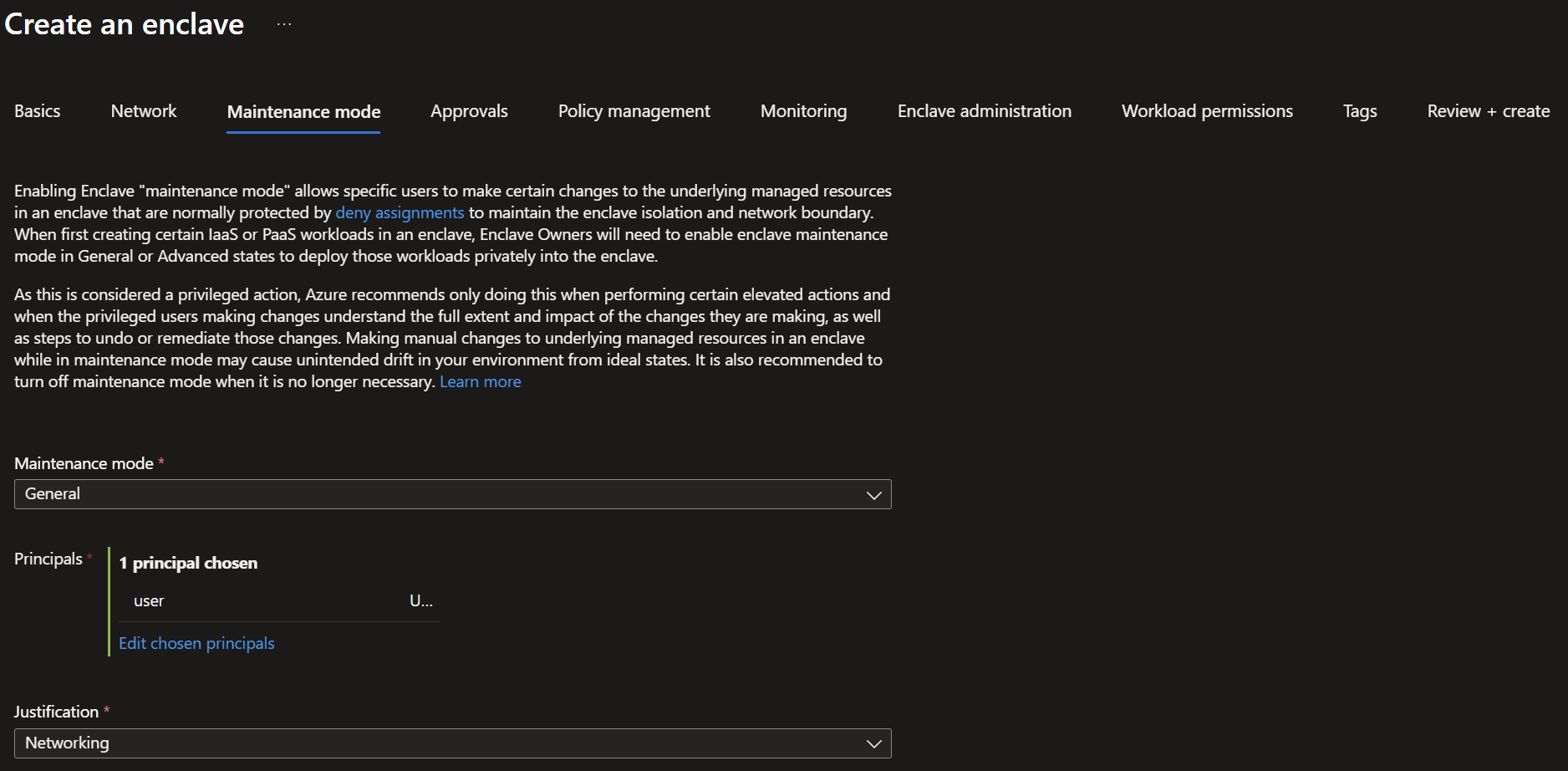Expand Maintenance mode dropdown chevron
Viewport: 1568px width, 771px height.
(874, 495)
